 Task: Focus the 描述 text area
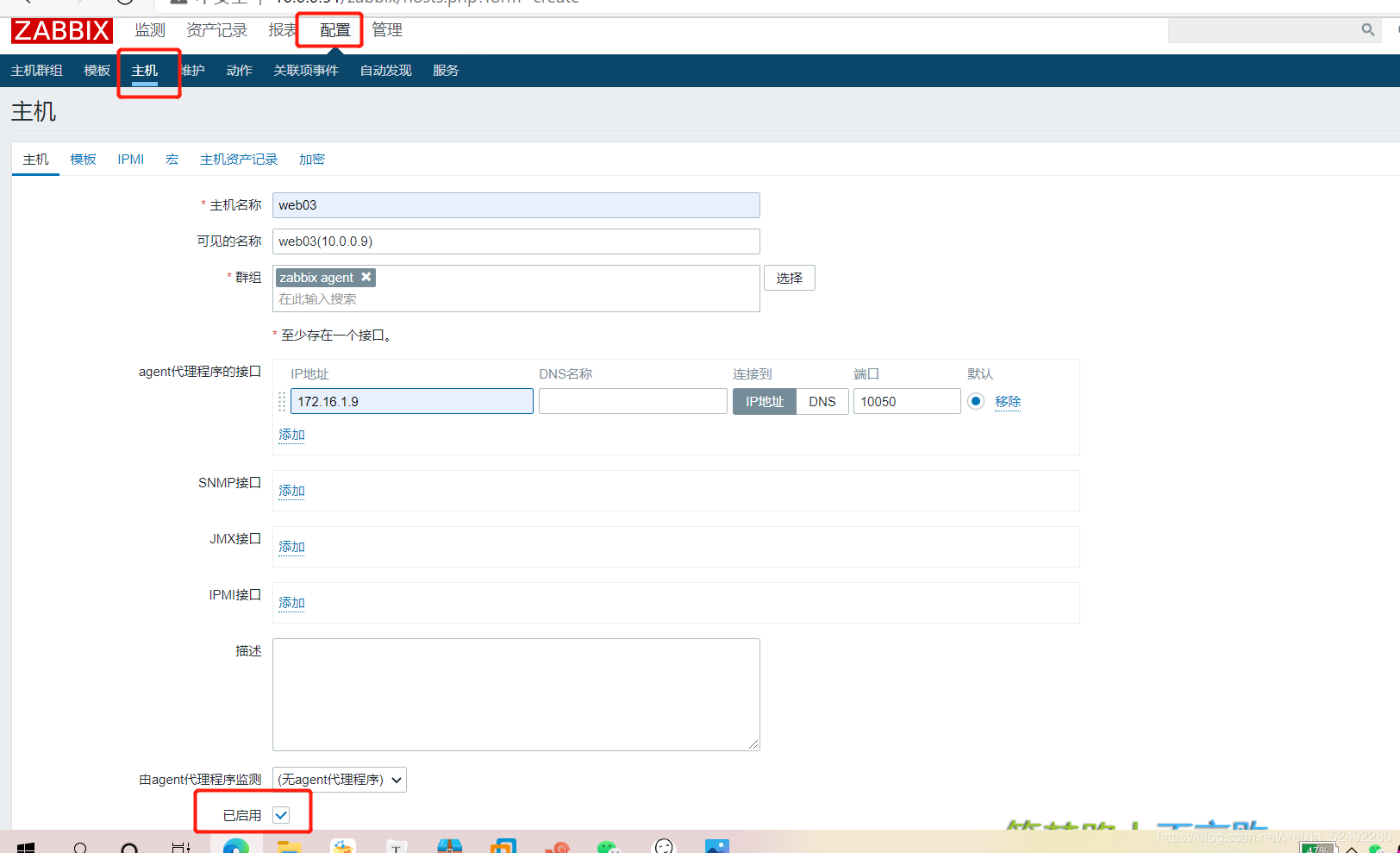(x=516, y=694)
